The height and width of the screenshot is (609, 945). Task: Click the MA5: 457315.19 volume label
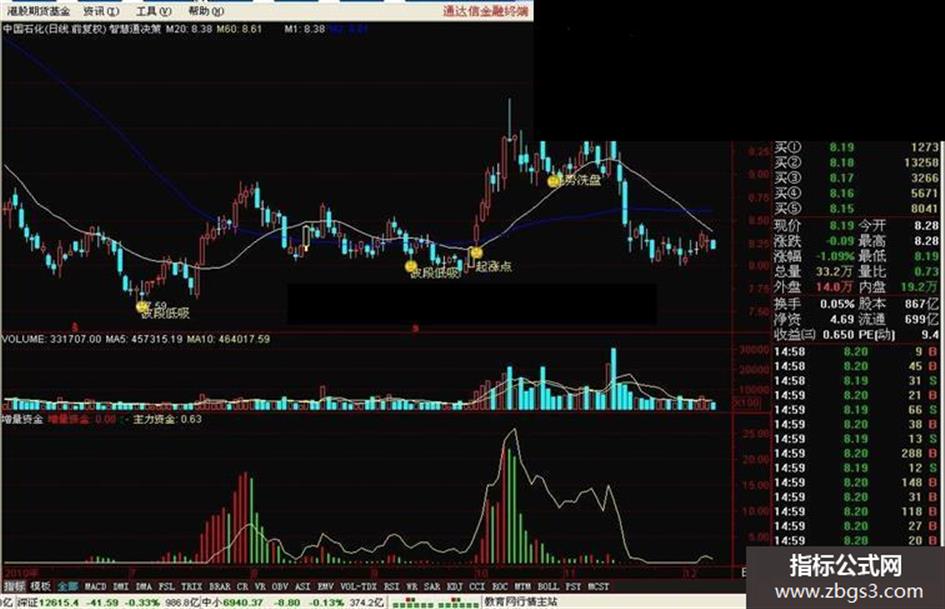pos(144,339)
